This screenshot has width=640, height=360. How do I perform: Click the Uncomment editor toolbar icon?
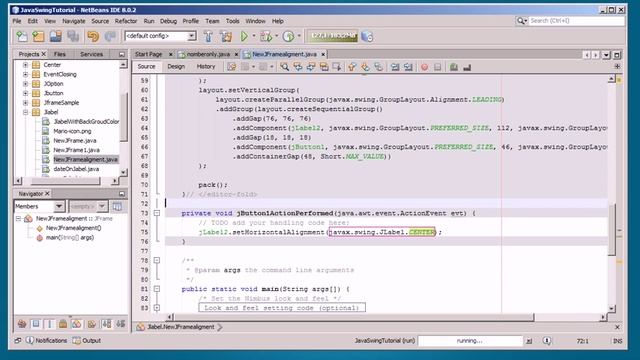pos(467,67)
